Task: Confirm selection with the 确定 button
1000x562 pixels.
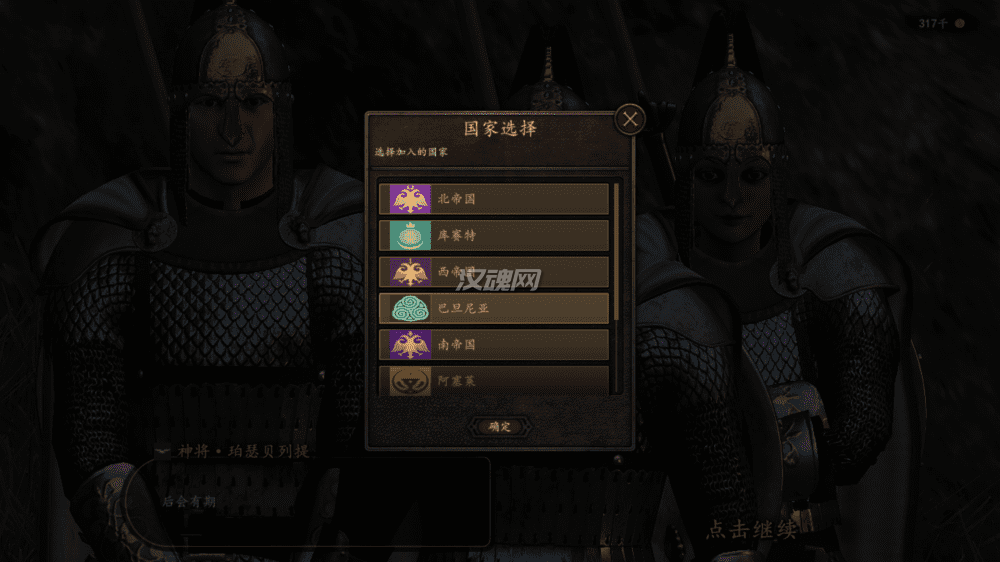Action: (x=500, y=427)
